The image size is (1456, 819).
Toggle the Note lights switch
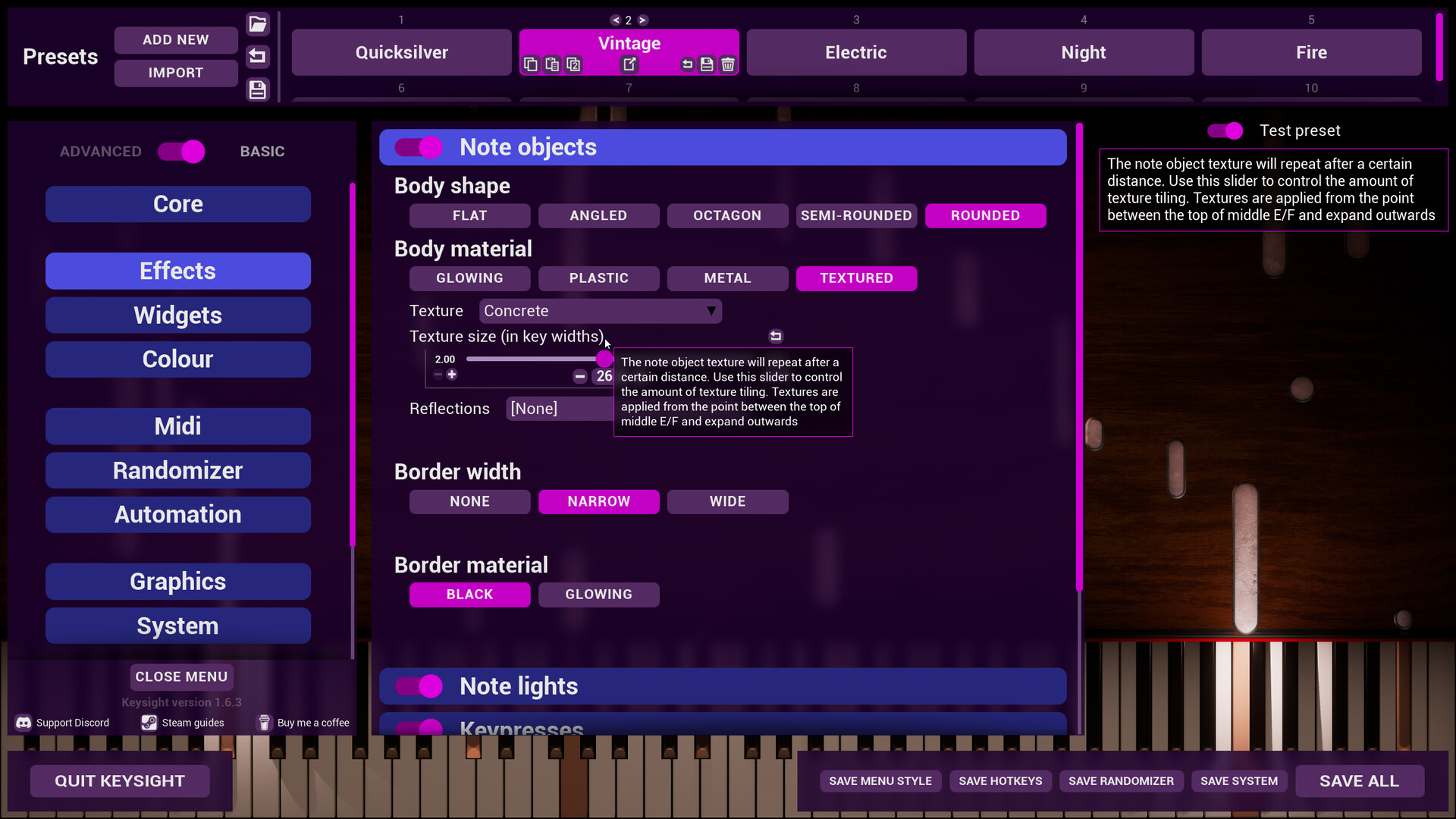(419, 686)
